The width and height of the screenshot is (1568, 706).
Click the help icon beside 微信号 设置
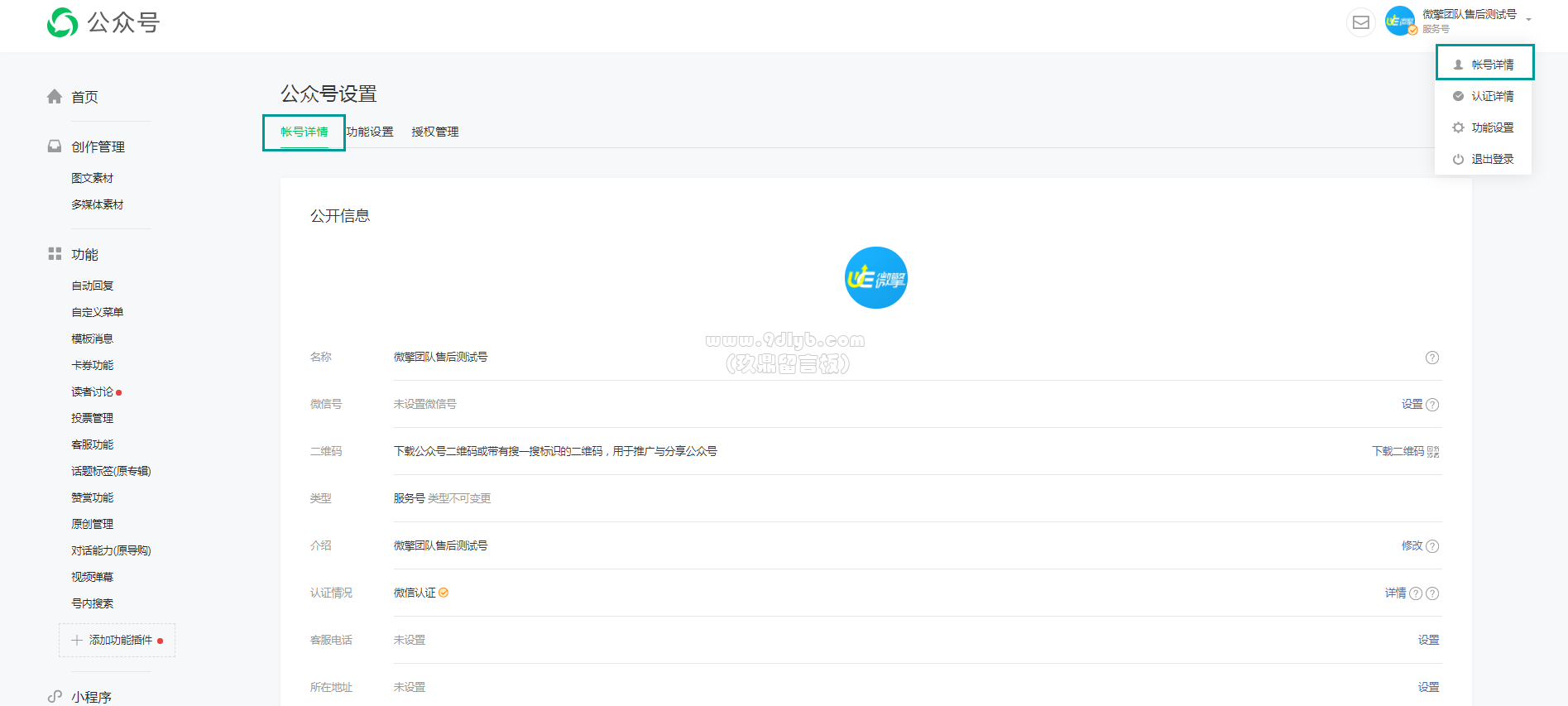pos(1432,405)
